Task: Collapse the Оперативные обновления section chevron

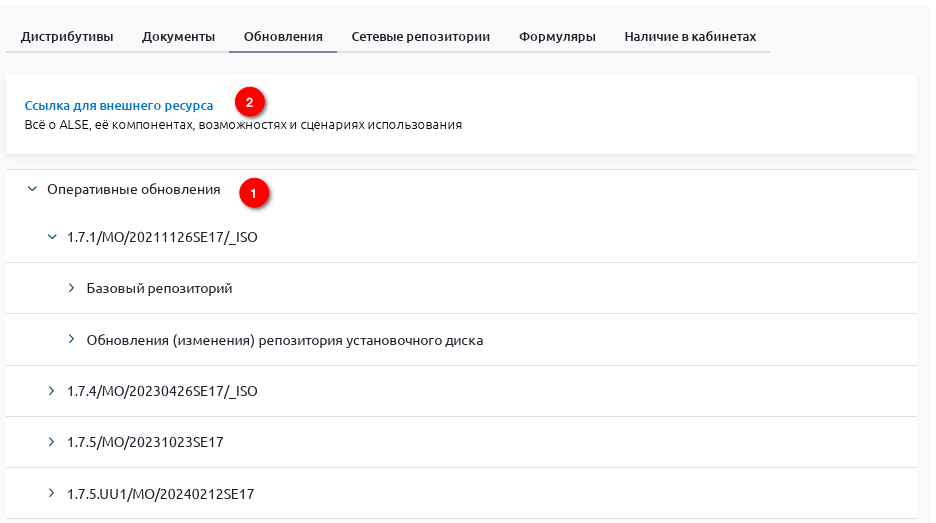Action: (x=32, y=188)
